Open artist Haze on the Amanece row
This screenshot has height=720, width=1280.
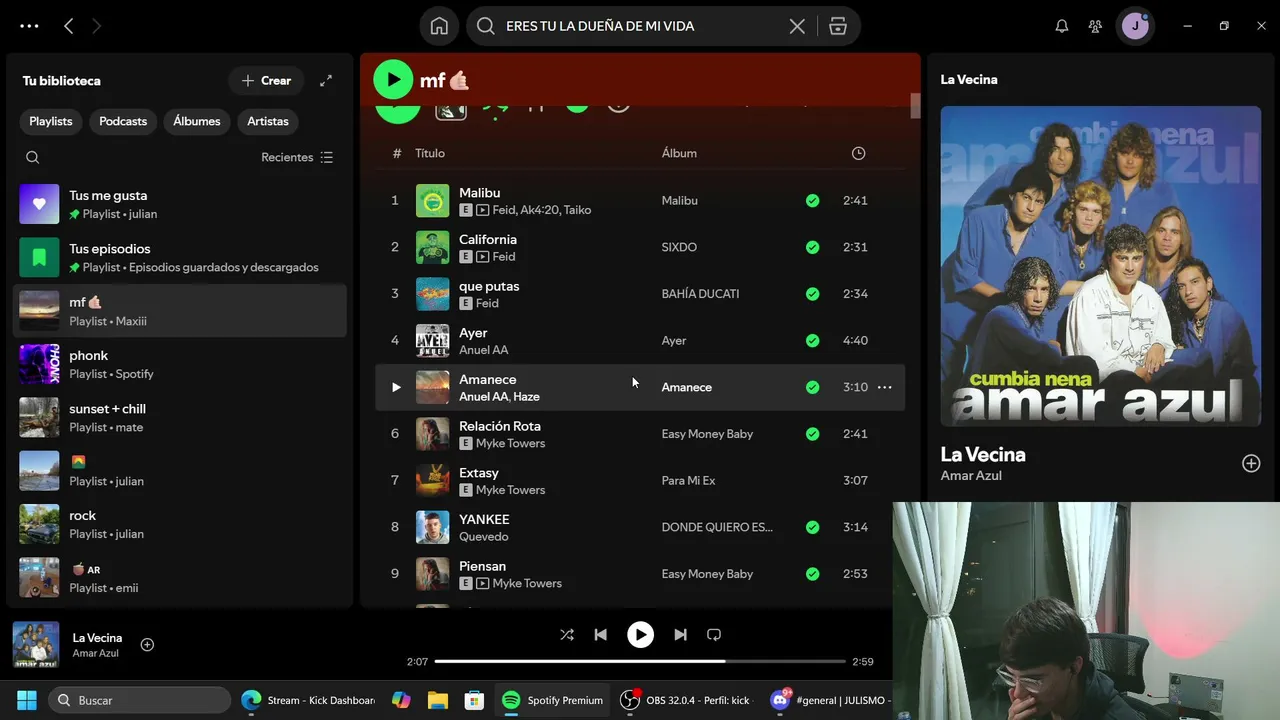coord(527,397)
